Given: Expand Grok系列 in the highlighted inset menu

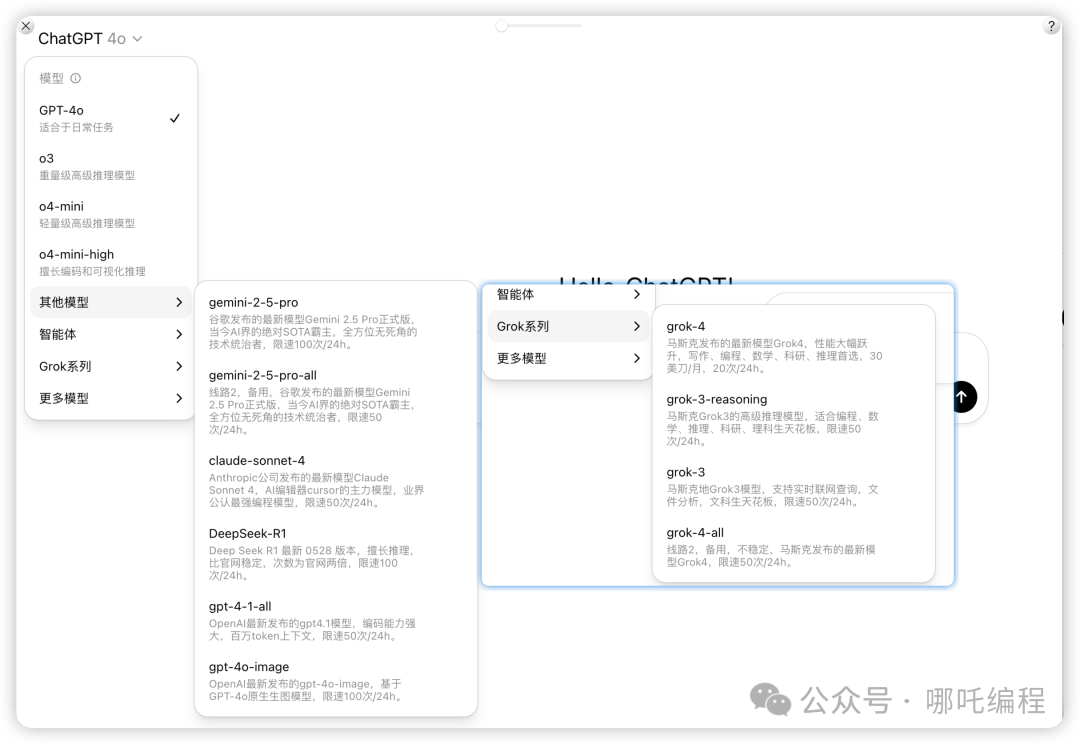Looking at the screenshot, I should tap(568, 327).
